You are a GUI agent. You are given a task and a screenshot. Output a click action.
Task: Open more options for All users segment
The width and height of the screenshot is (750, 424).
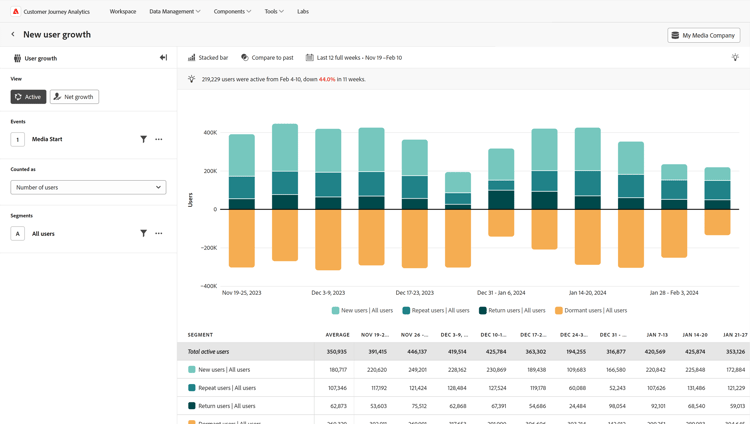(x=159, y=233)
